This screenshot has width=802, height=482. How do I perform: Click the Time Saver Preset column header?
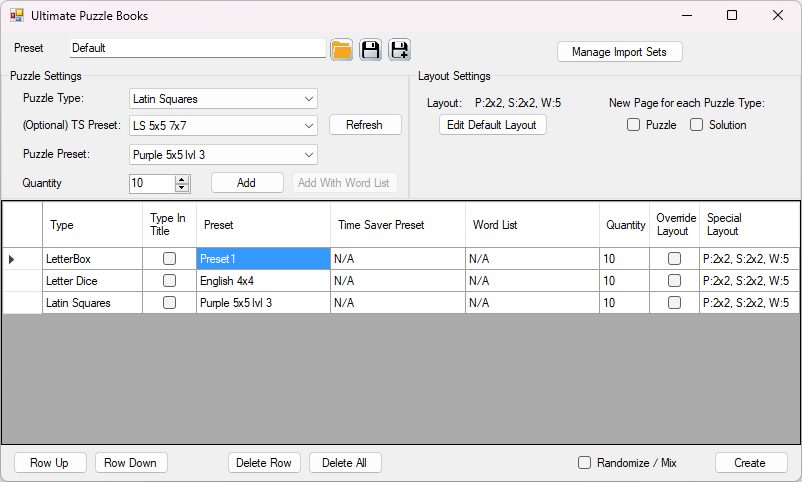click(397, 225)
